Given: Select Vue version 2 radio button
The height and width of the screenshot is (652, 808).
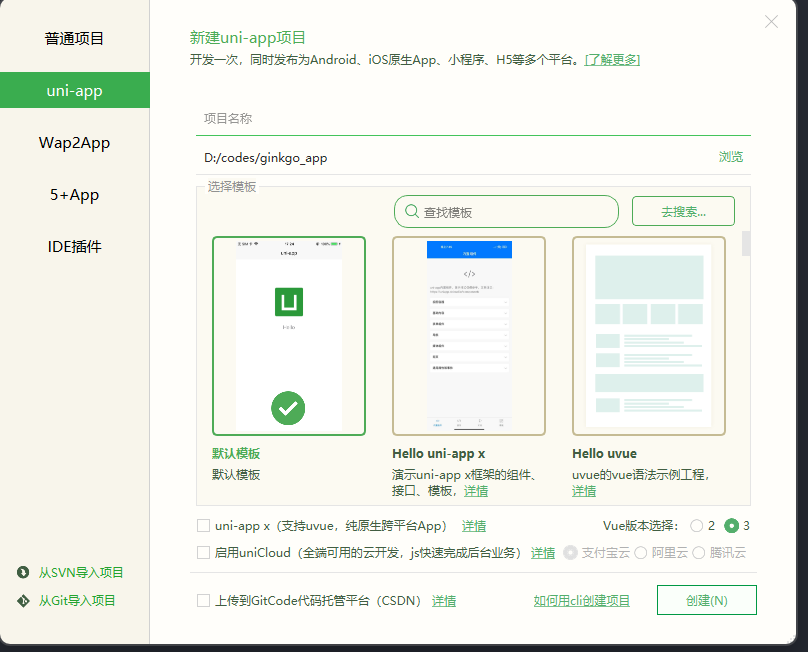Looking at the screenshot, I should pyautogui.click(x=697, y=526).
